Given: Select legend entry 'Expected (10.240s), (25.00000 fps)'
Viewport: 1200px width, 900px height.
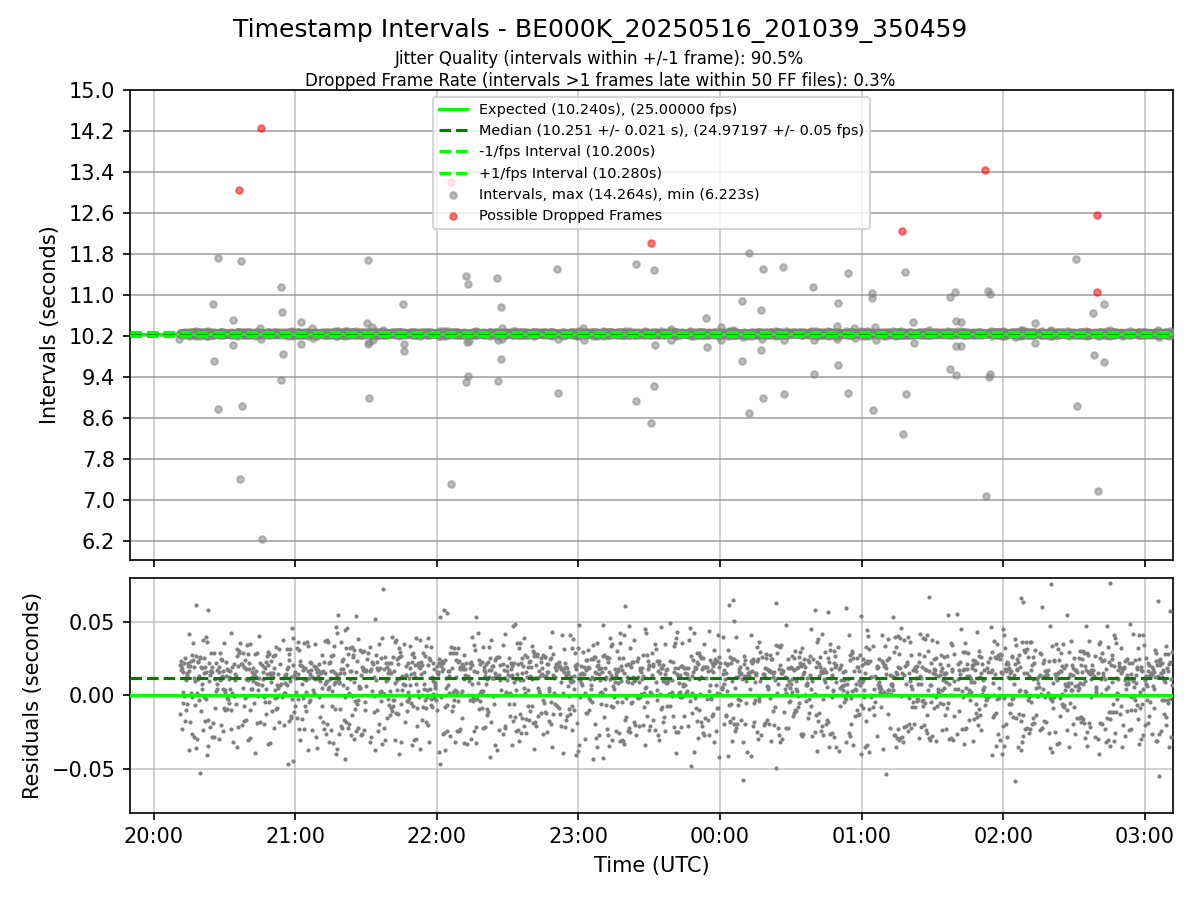Looking at the screenshot, I should click(x=607, y=109).
